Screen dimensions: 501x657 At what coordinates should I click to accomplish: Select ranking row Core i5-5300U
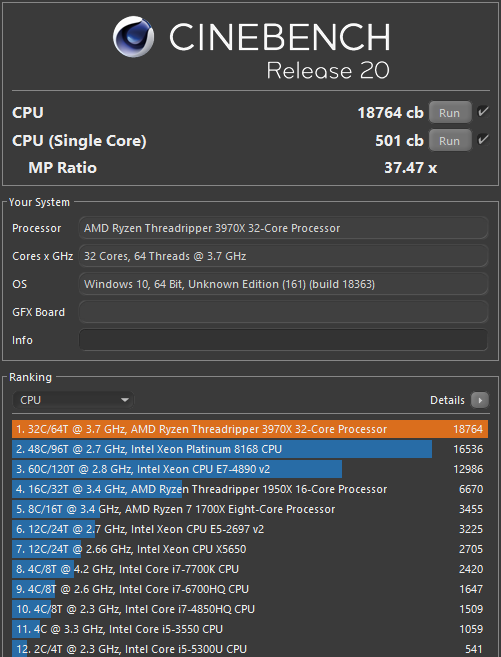coord(250,649)
